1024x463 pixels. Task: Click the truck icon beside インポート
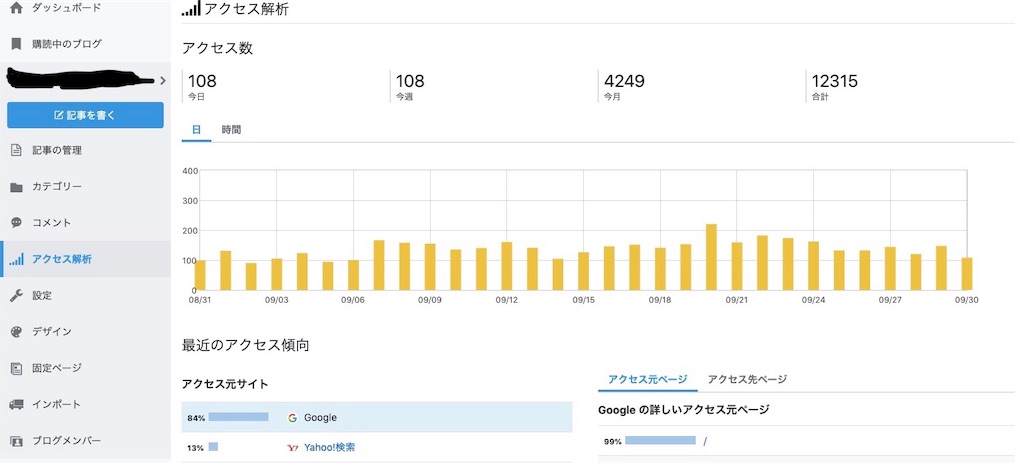click(x=16, y=404)
